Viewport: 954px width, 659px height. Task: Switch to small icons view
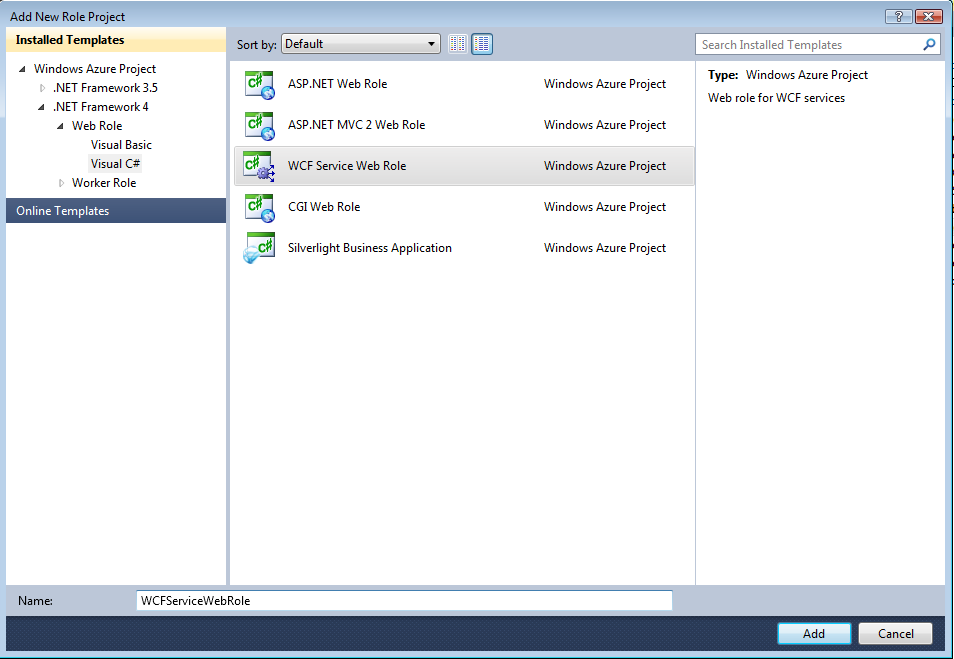(x=458, y=44)
